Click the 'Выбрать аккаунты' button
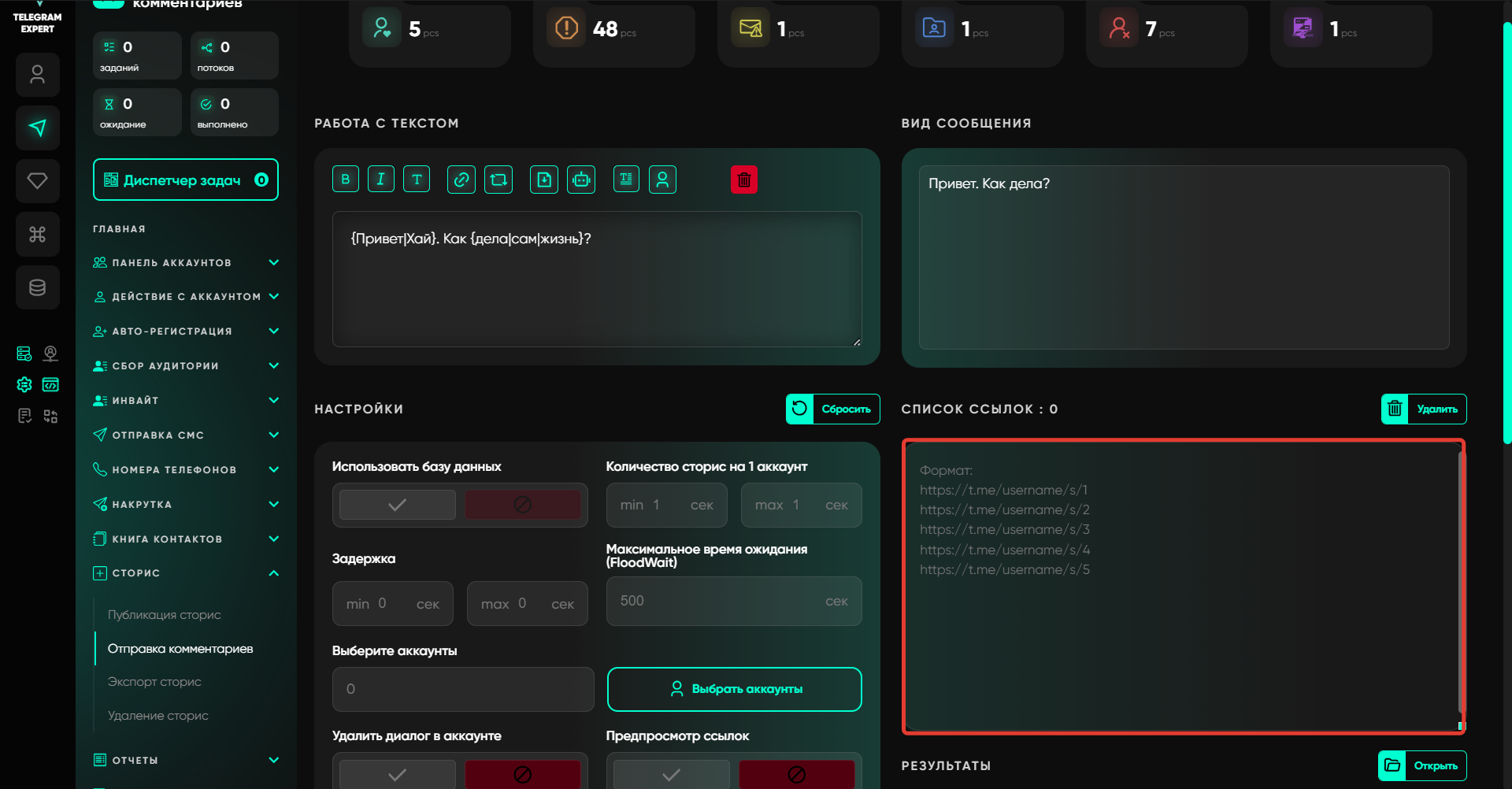Viewport: 1512px width, 789px height. tap(734, 689)
